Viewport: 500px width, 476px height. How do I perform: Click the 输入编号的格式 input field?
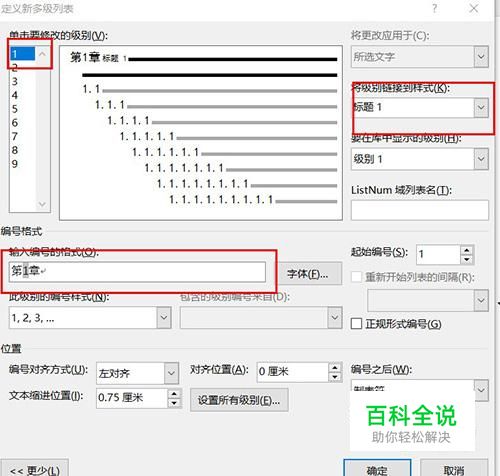137,272
